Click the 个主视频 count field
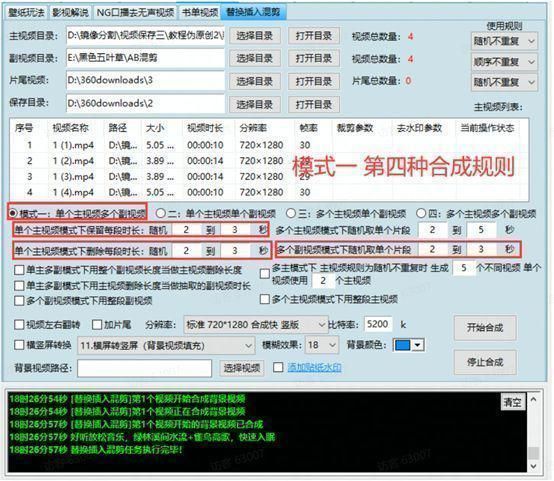This screenshot has width=554, height=481. pyautogui.click(x=323, y=281)
